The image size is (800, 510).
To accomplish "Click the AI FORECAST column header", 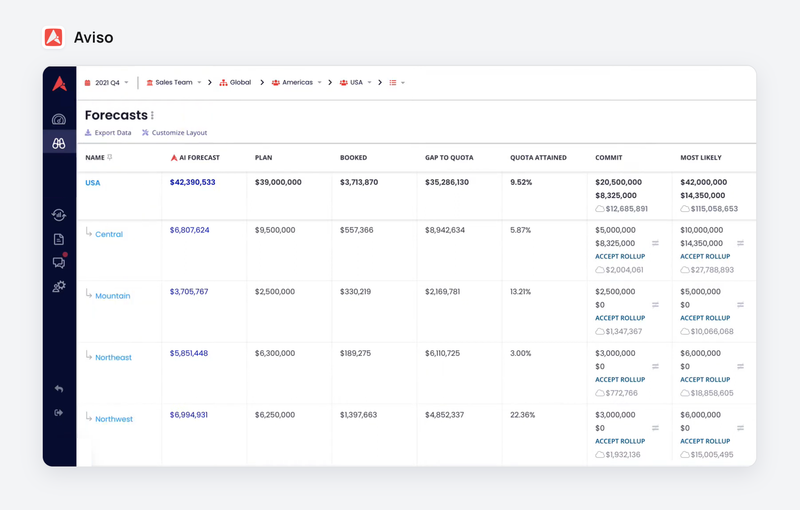I will [195, 158].
